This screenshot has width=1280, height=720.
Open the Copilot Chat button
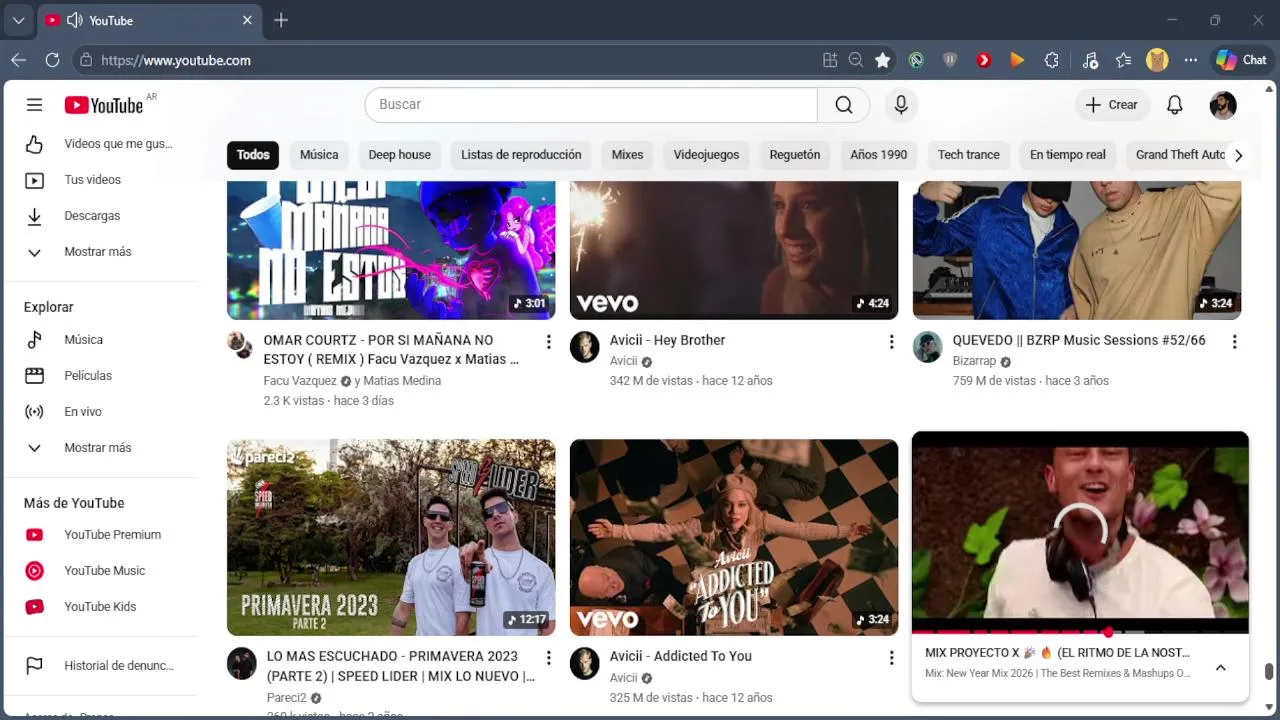[x=1241, y=60]
